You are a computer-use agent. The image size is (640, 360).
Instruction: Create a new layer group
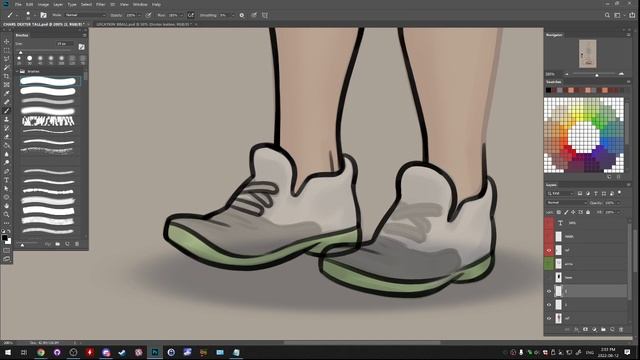click(x=603, y=329)
